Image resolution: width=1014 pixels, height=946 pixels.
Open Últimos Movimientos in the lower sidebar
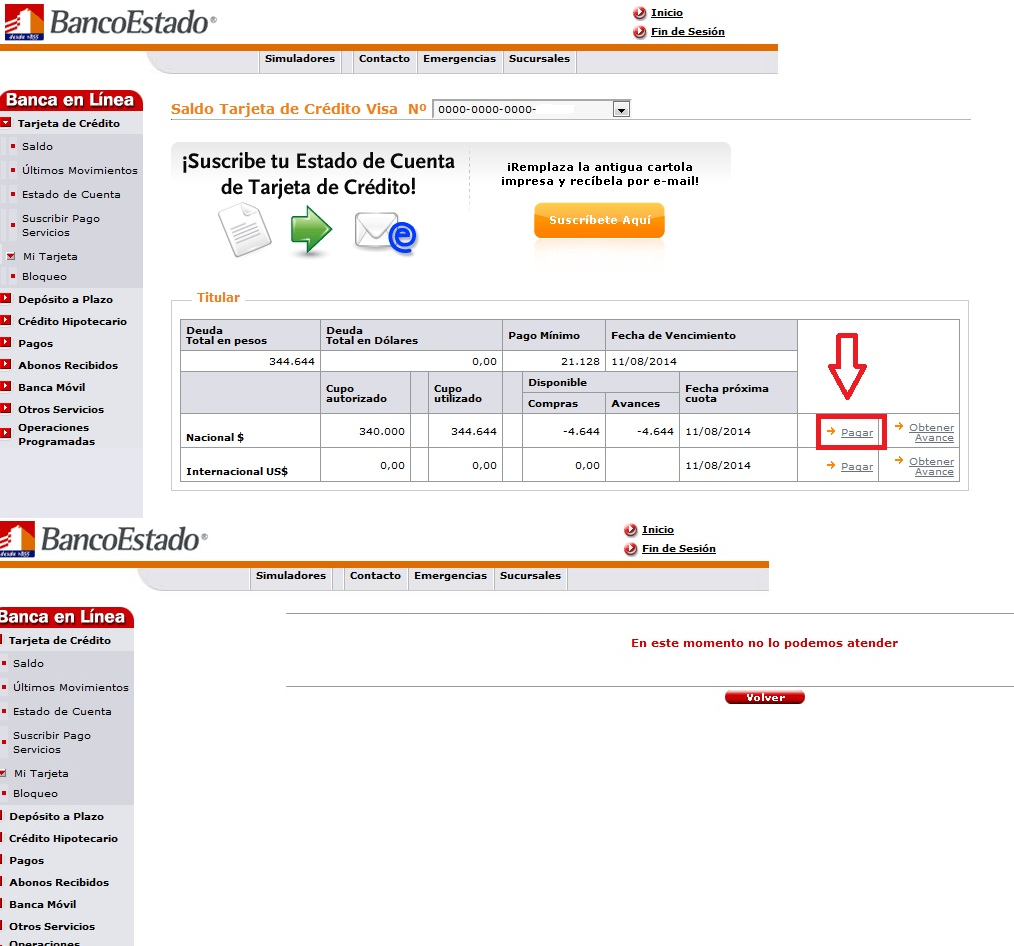coord(70,688)
